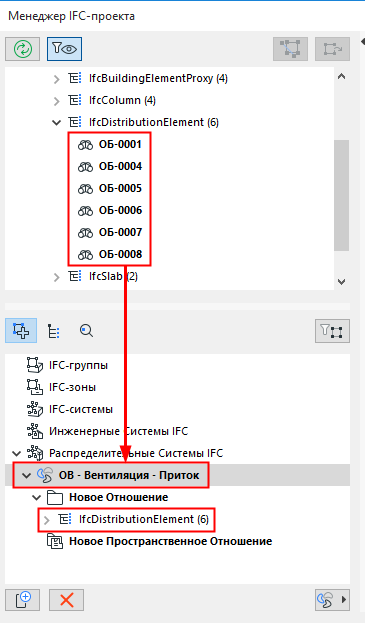Select element ОБ-0004

pos(120,166)
